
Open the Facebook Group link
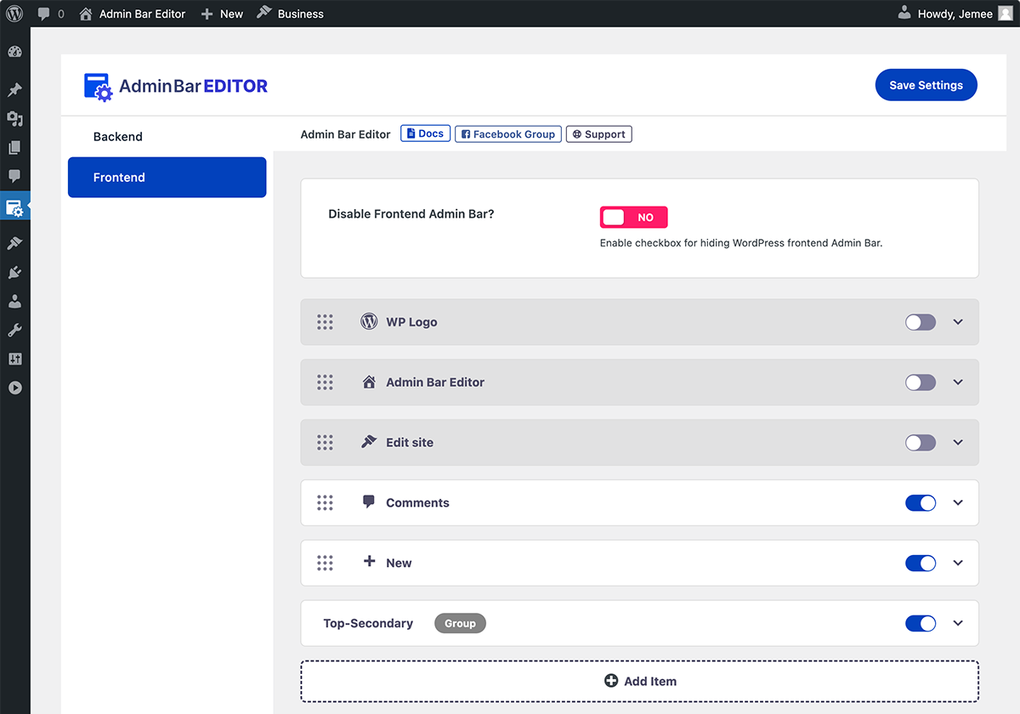508,133
